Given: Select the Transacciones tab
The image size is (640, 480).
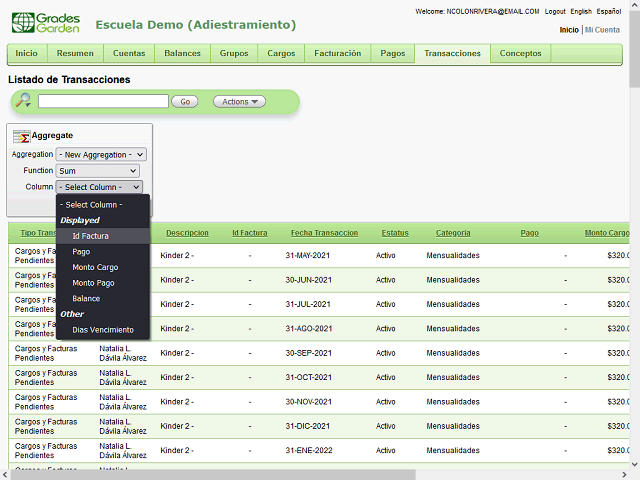Looking at the screenshot, I should tap(453, 53).
